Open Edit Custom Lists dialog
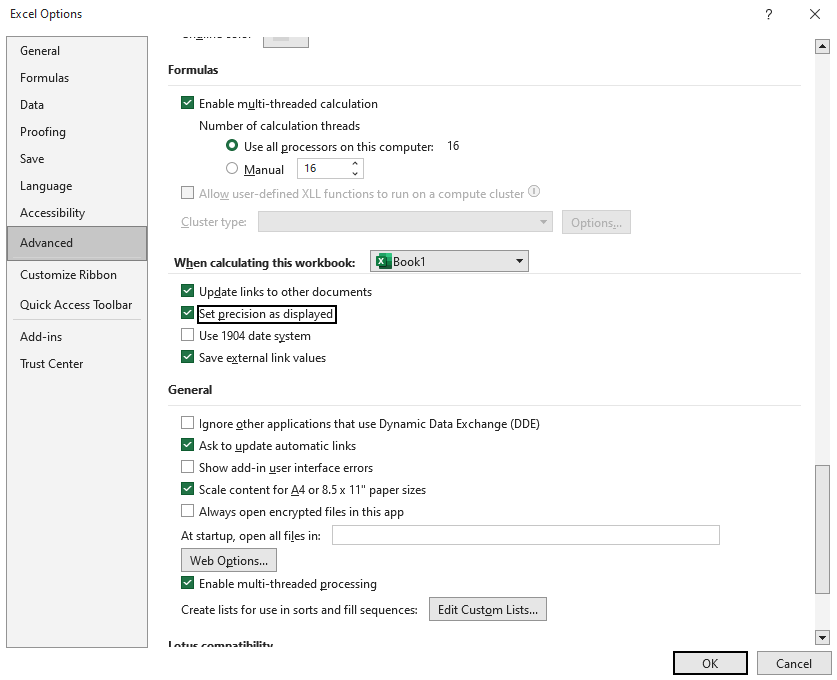The width and height of the screenshot is (837, 680). point(488,610)
